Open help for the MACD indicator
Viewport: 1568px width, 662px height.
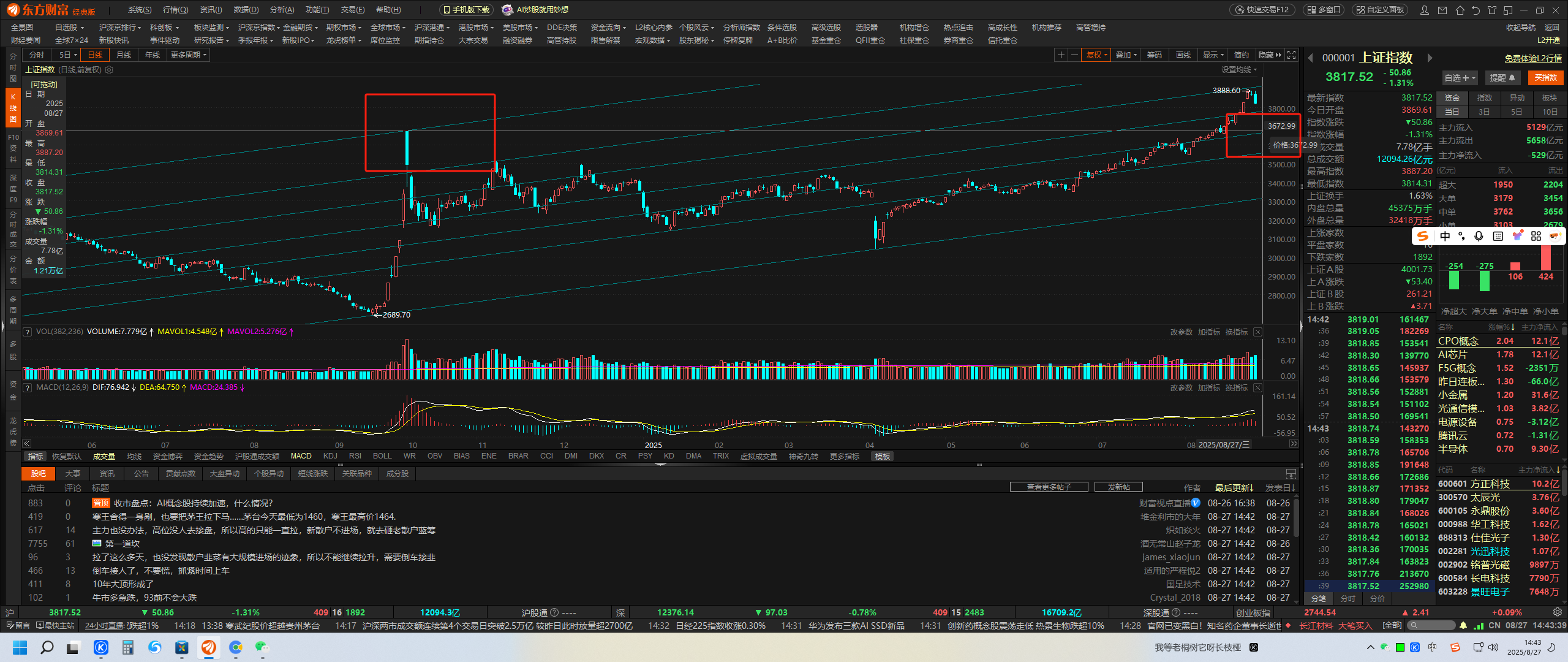click(27, 387)
